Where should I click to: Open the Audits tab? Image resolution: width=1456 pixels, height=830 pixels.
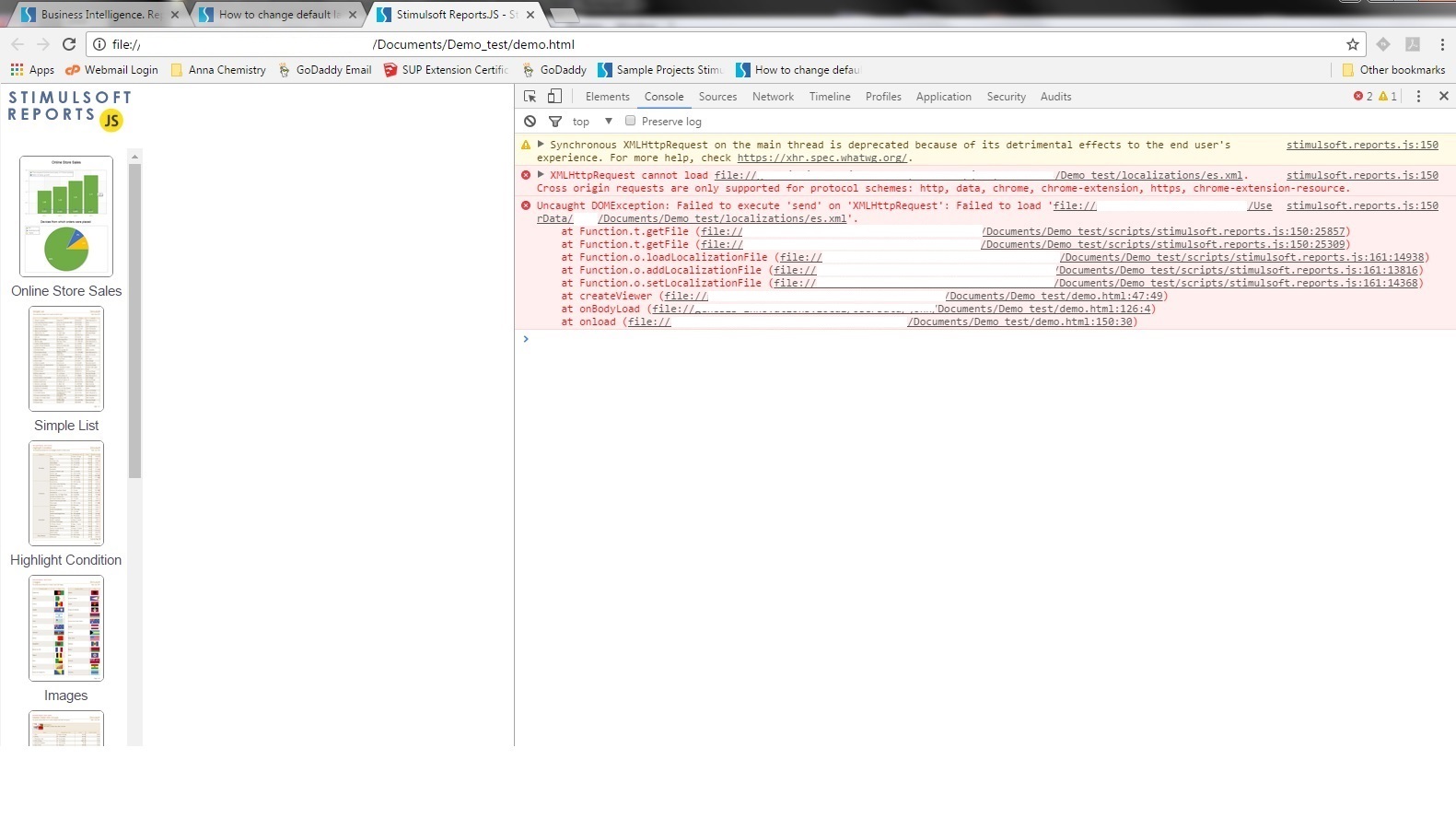(1055, 96)
